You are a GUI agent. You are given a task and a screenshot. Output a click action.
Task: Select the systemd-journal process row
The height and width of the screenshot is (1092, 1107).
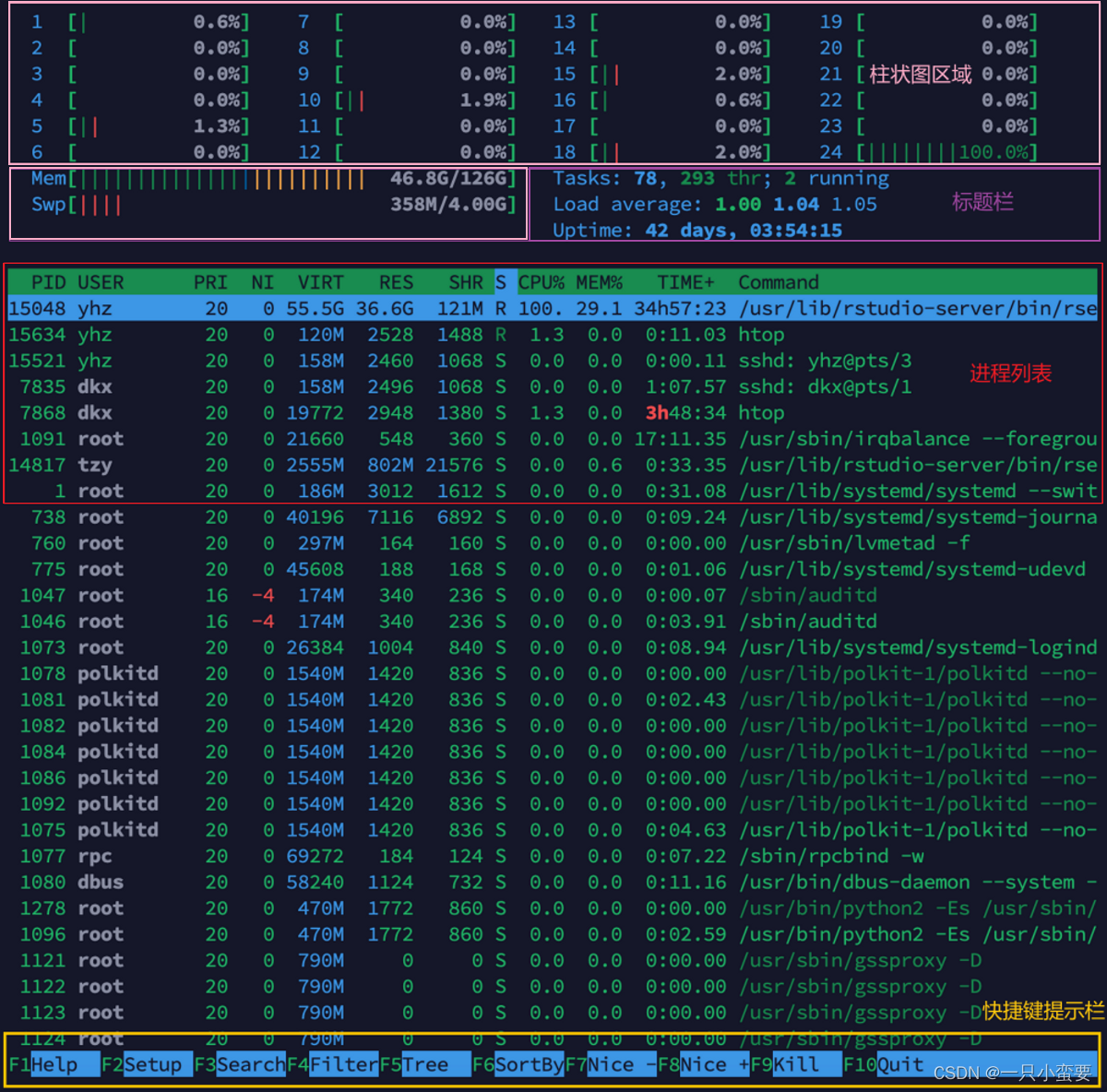(x=553, y=517)
